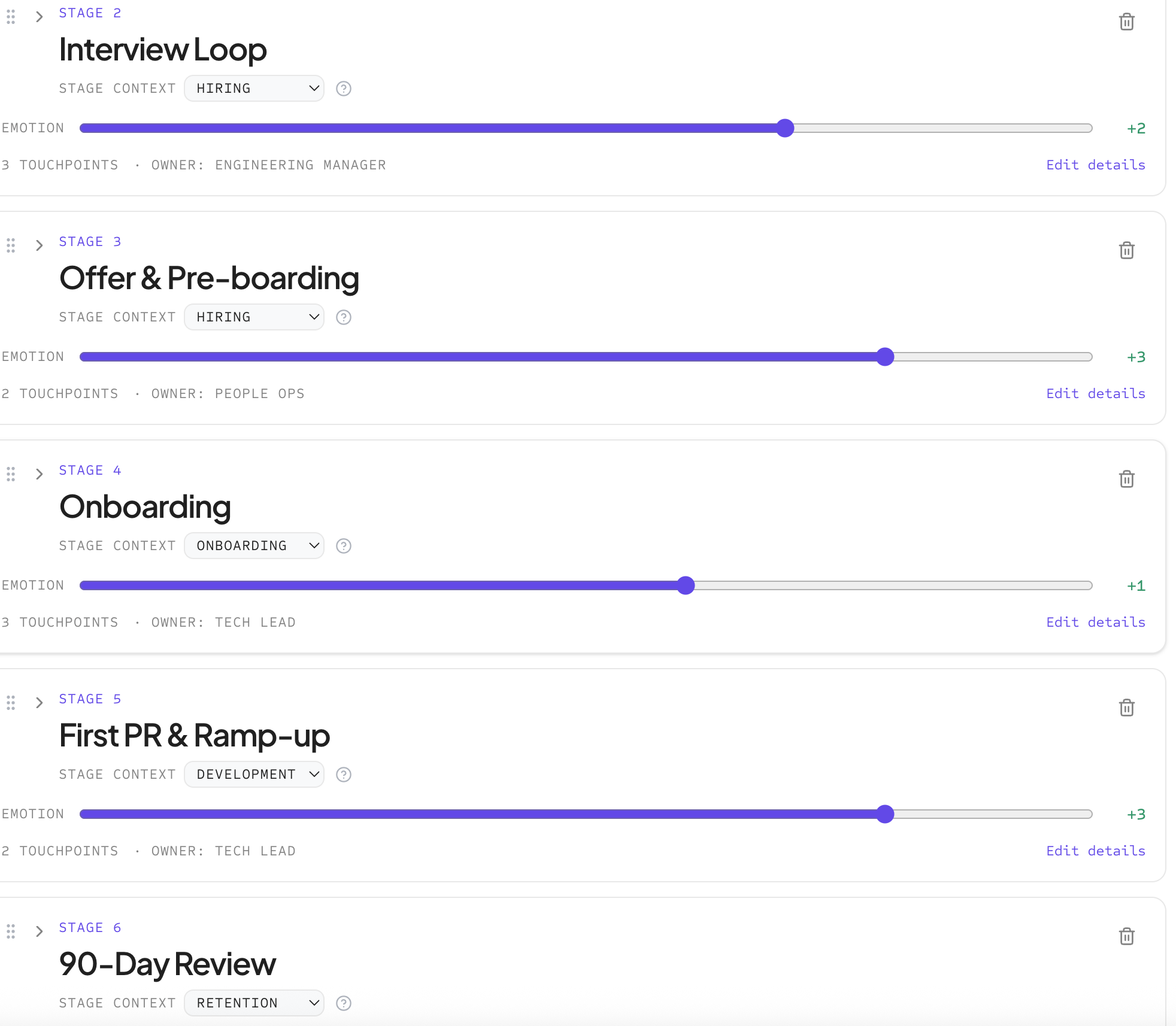1176x1026 pixels.
Task: Click the Owner: People Ops text
Action: coord(228,394)
